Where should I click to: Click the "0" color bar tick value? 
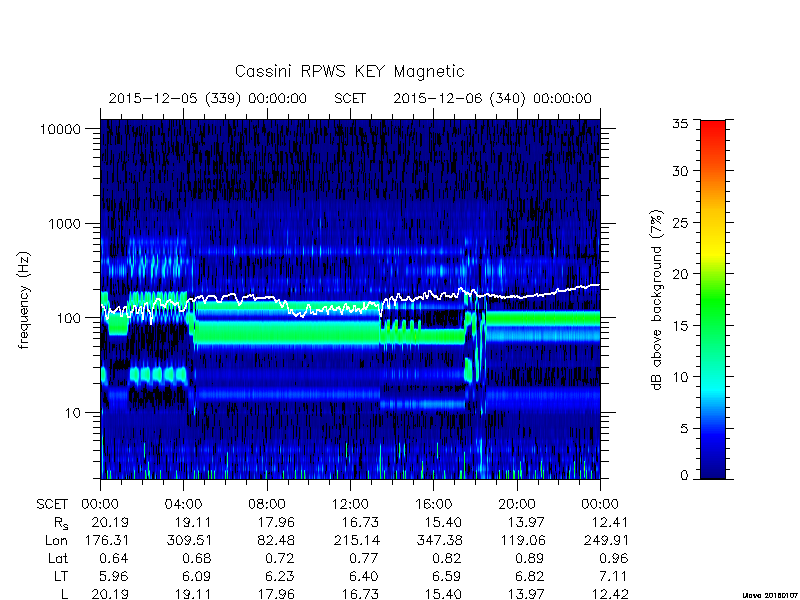tap(684, 475)
